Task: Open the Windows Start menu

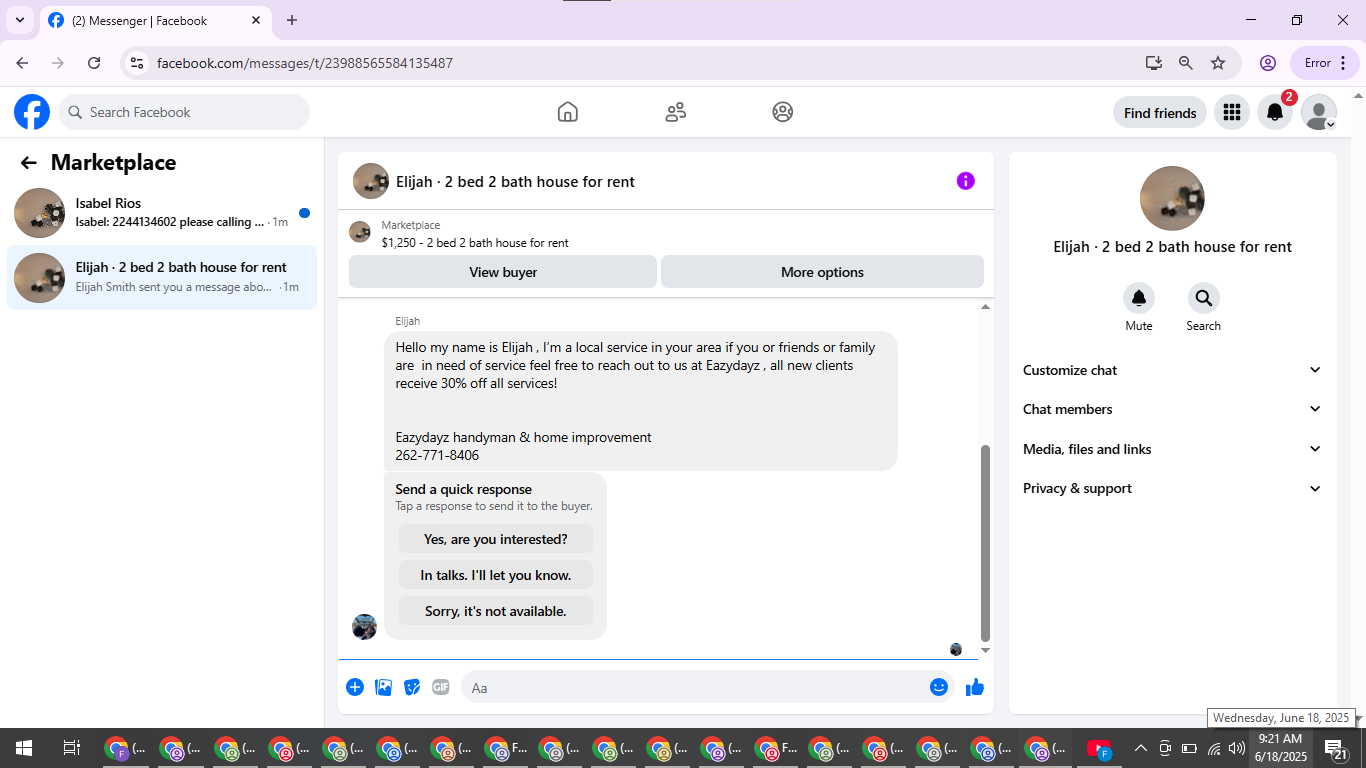Action: click(24, 748)
